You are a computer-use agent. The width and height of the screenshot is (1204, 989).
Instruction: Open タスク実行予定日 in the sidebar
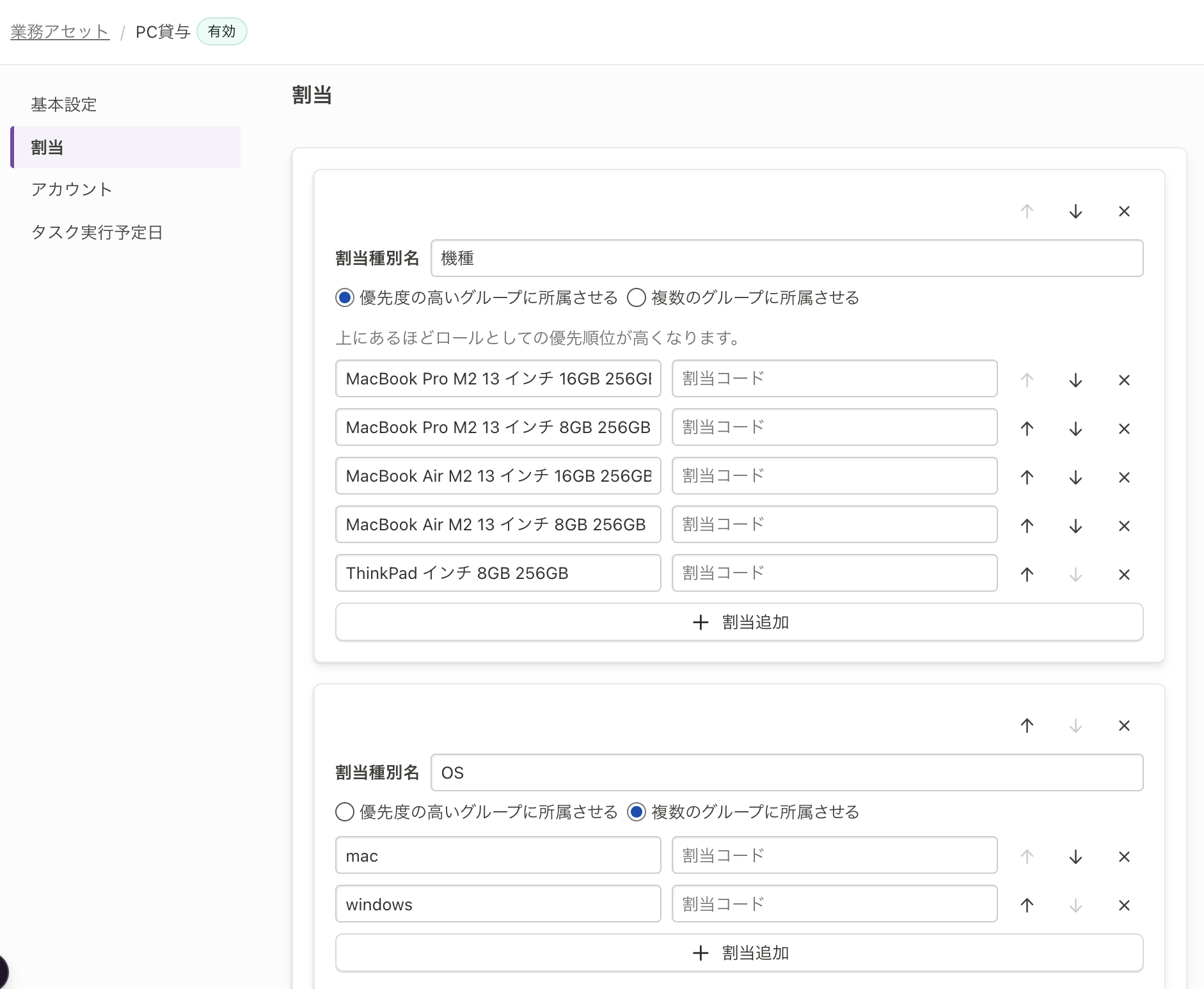[x=97, y=232]
